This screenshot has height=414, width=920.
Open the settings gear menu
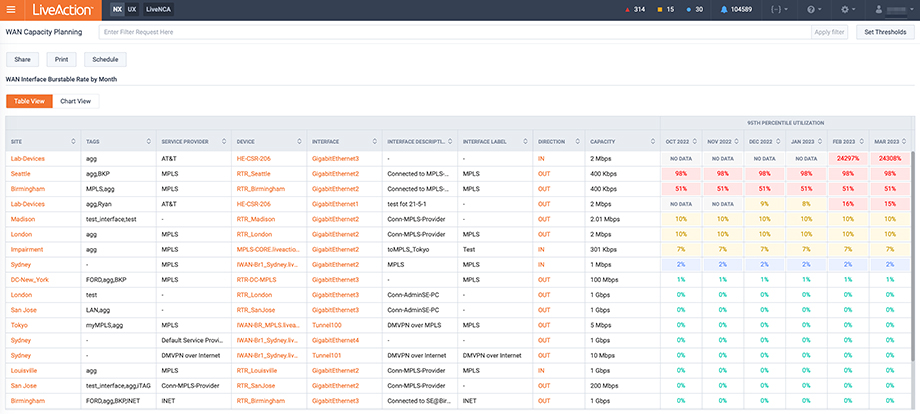pos(846,9)
